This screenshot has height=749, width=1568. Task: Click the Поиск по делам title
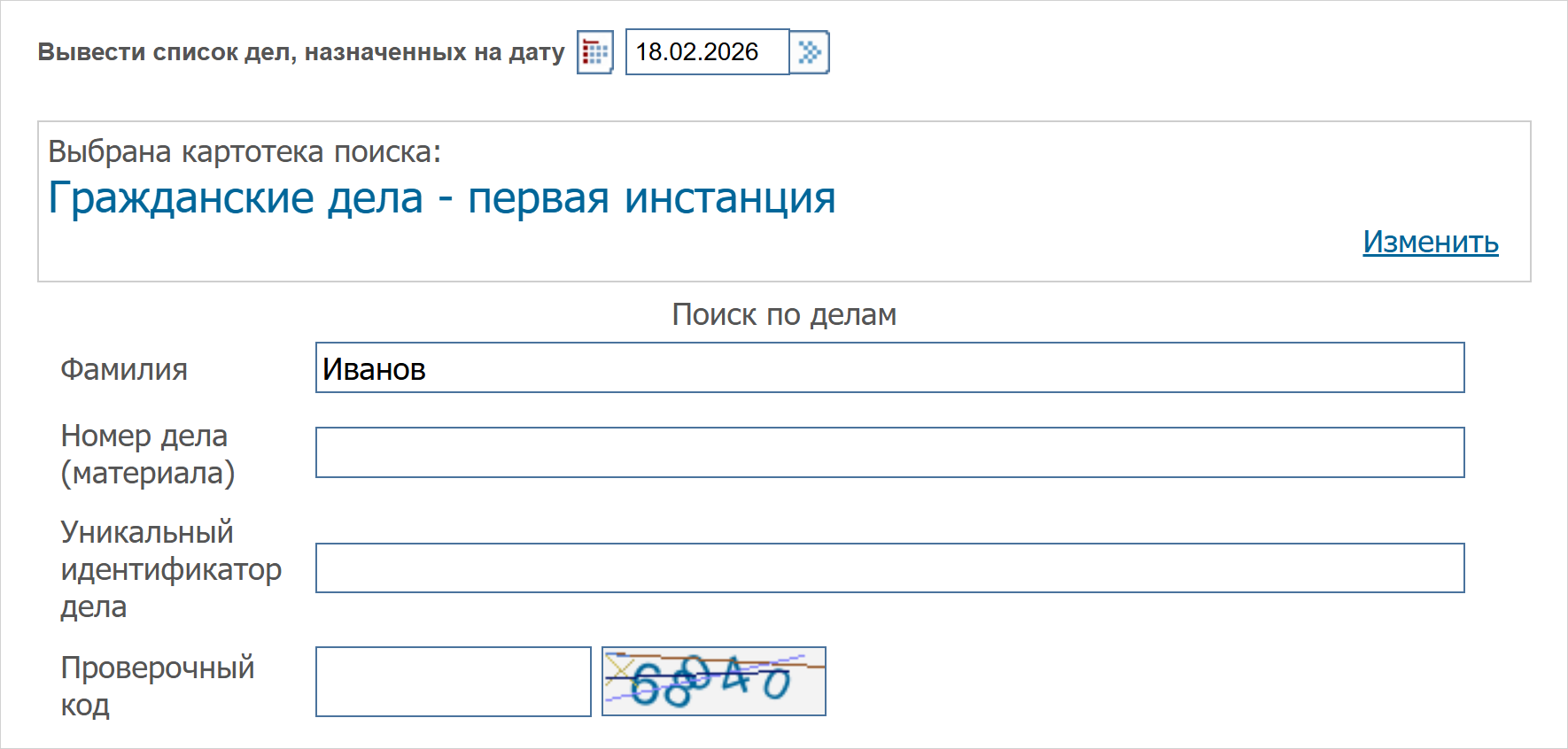784,314
